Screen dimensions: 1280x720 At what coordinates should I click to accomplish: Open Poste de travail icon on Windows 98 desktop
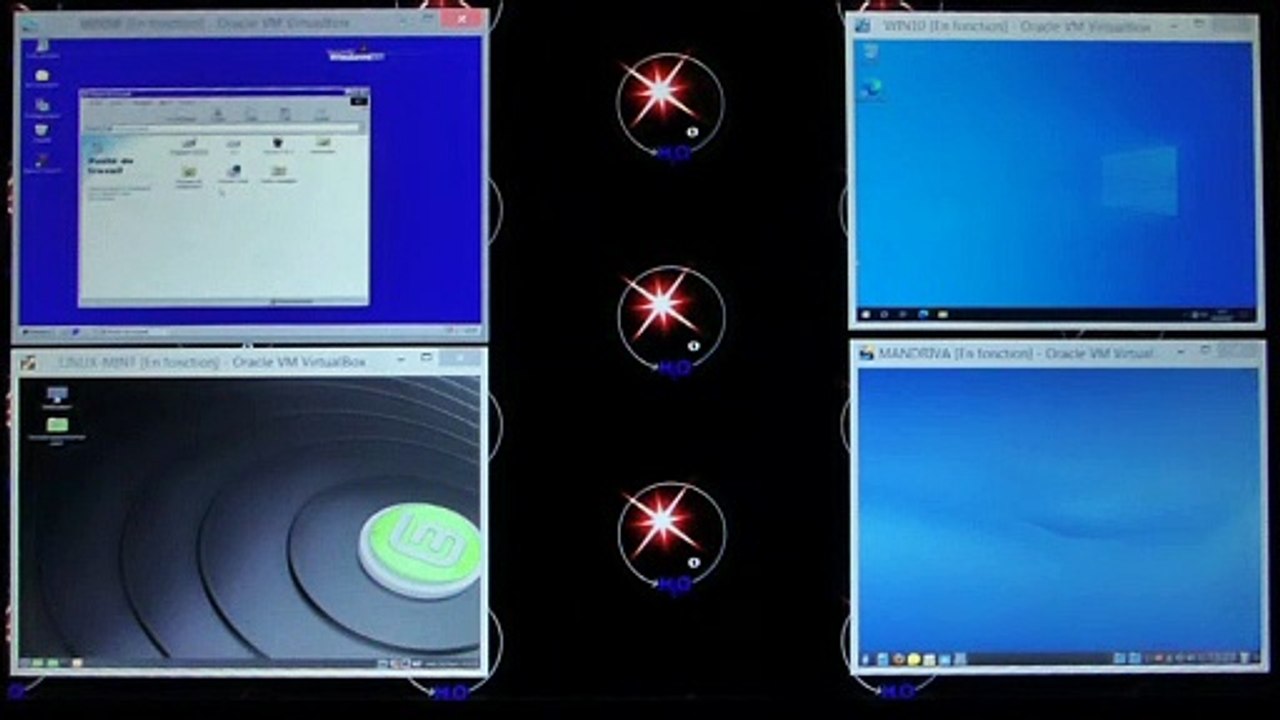click(42, 46)
